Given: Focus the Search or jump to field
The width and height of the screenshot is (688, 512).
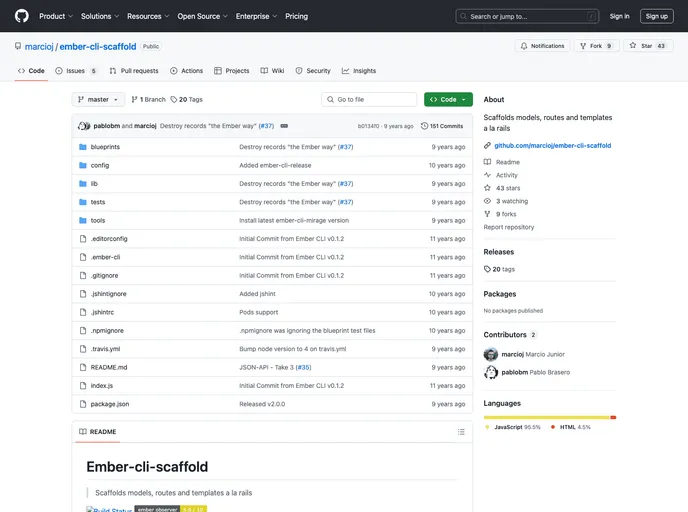Looking at the screenshot, I should (x=527, y=16).
